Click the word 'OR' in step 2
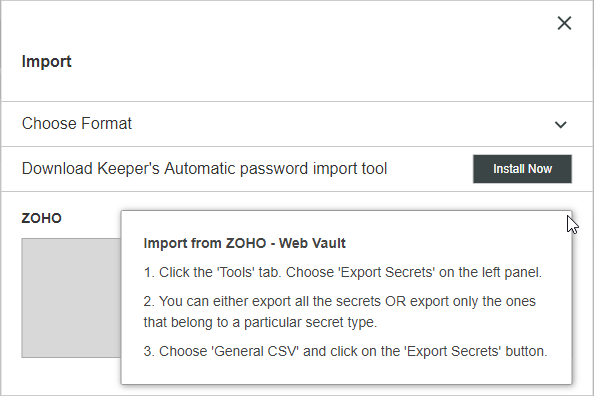This screenshot has width=594, height=396. click(x=395, y=301)
